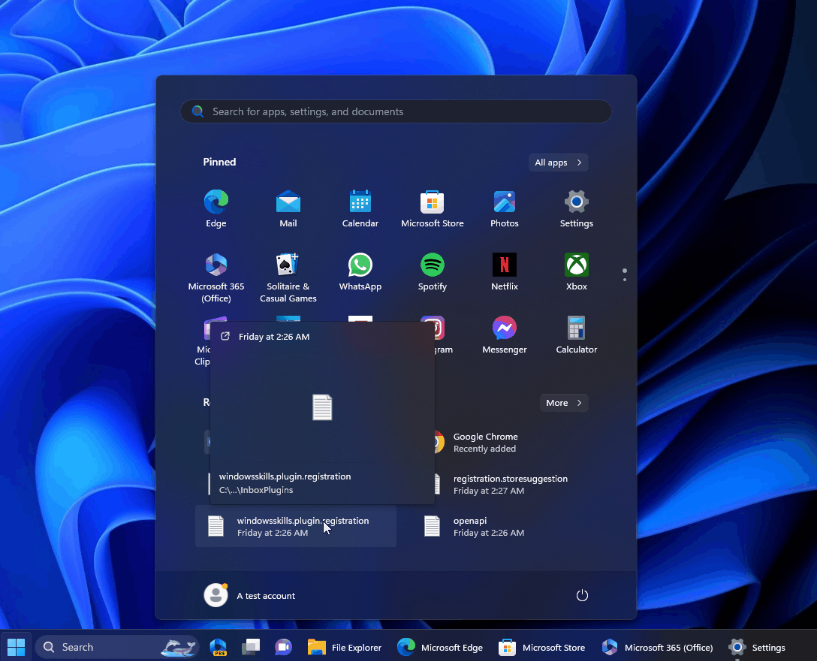Go to the next page of pinned apps
The height and width of the screenshot is (661, 817).
624,280
